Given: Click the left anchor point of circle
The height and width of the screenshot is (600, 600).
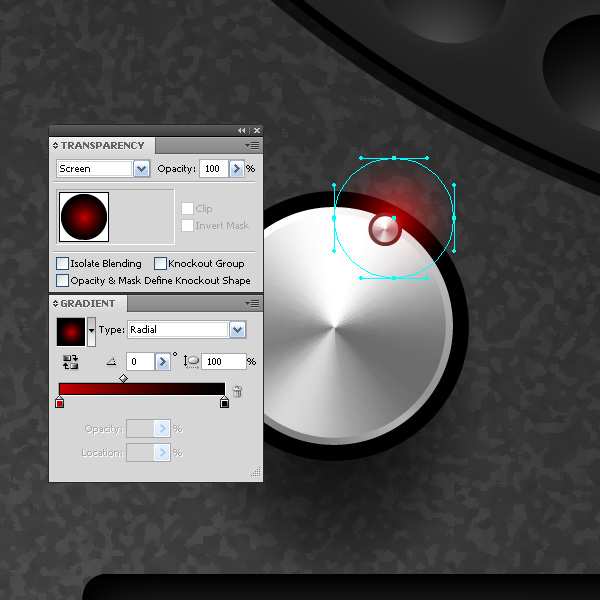Looking at the screenshot, I should pyautogui.click(x=334, y=218).
